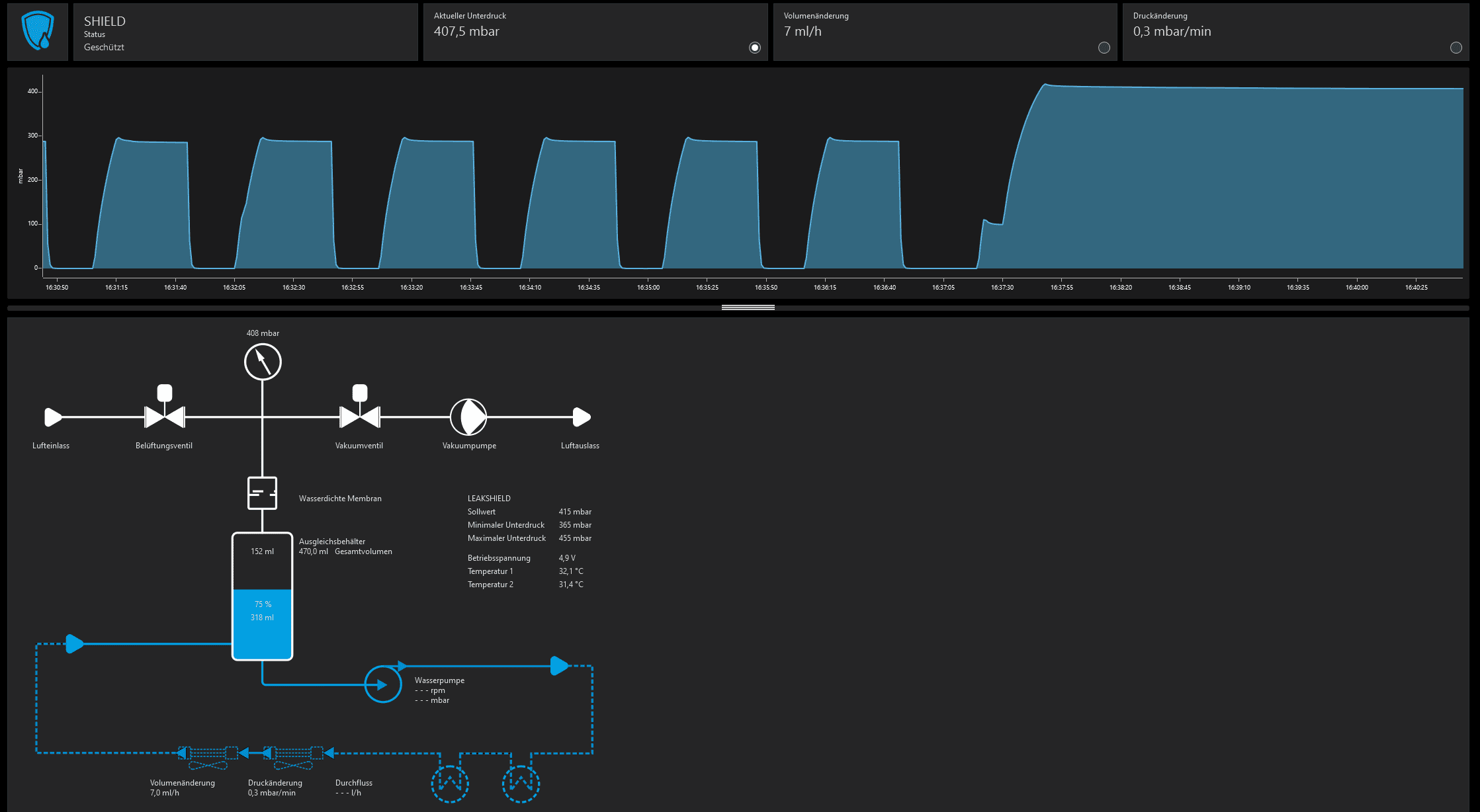This screenshot has width=1480, height=812.
Task: Click the SHIELD water-drop logo icon
Action: 37,31
